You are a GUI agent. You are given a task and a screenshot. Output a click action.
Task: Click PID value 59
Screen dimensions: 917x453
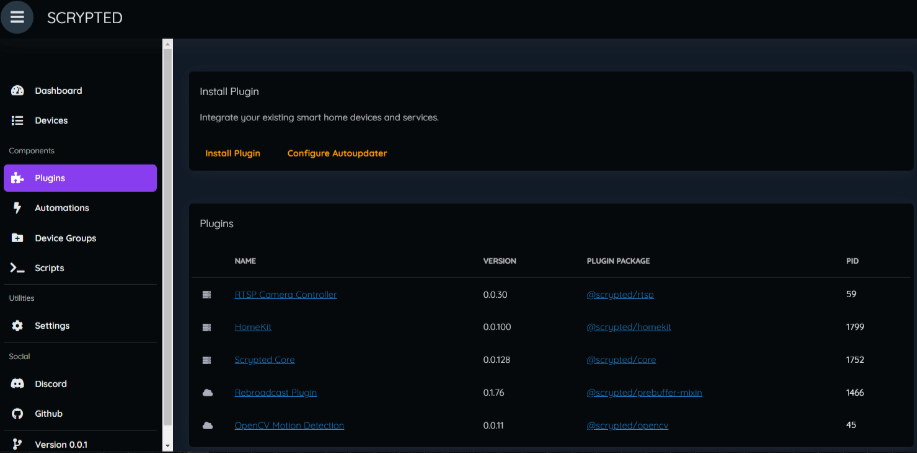point(851,294)
